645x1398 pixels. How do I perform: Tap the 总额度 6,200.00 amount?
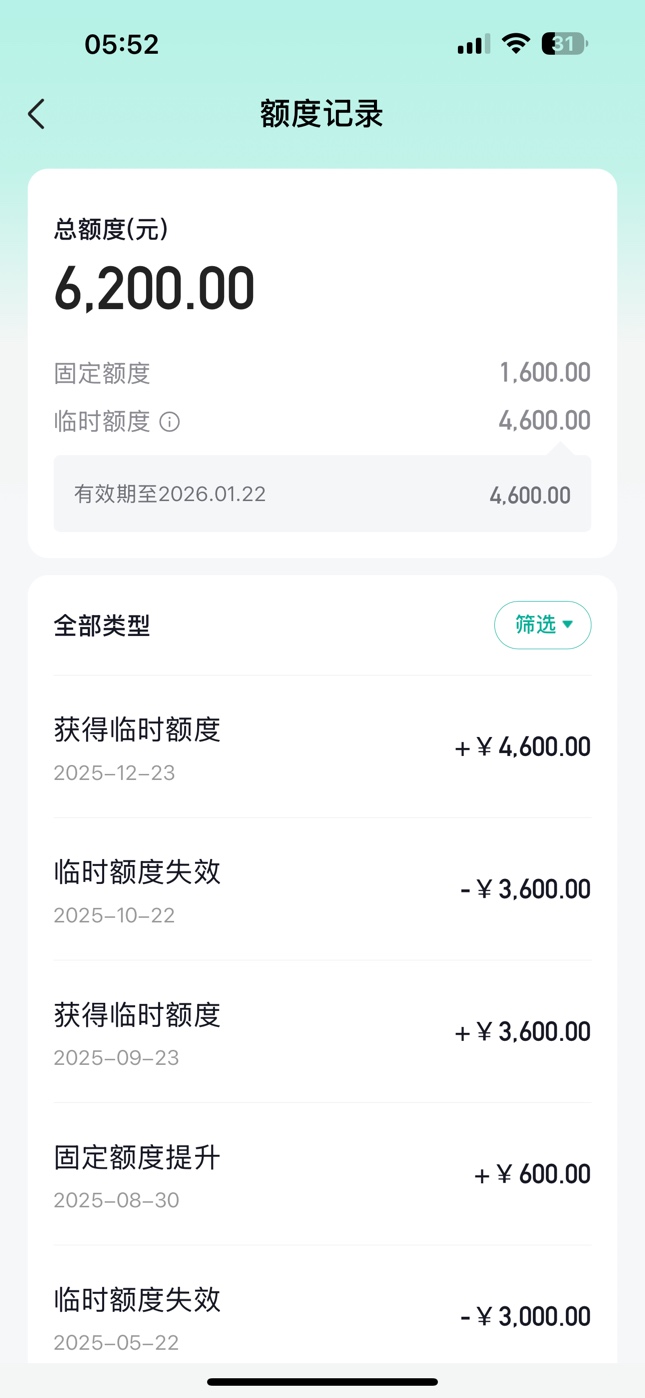pos(155,289)
